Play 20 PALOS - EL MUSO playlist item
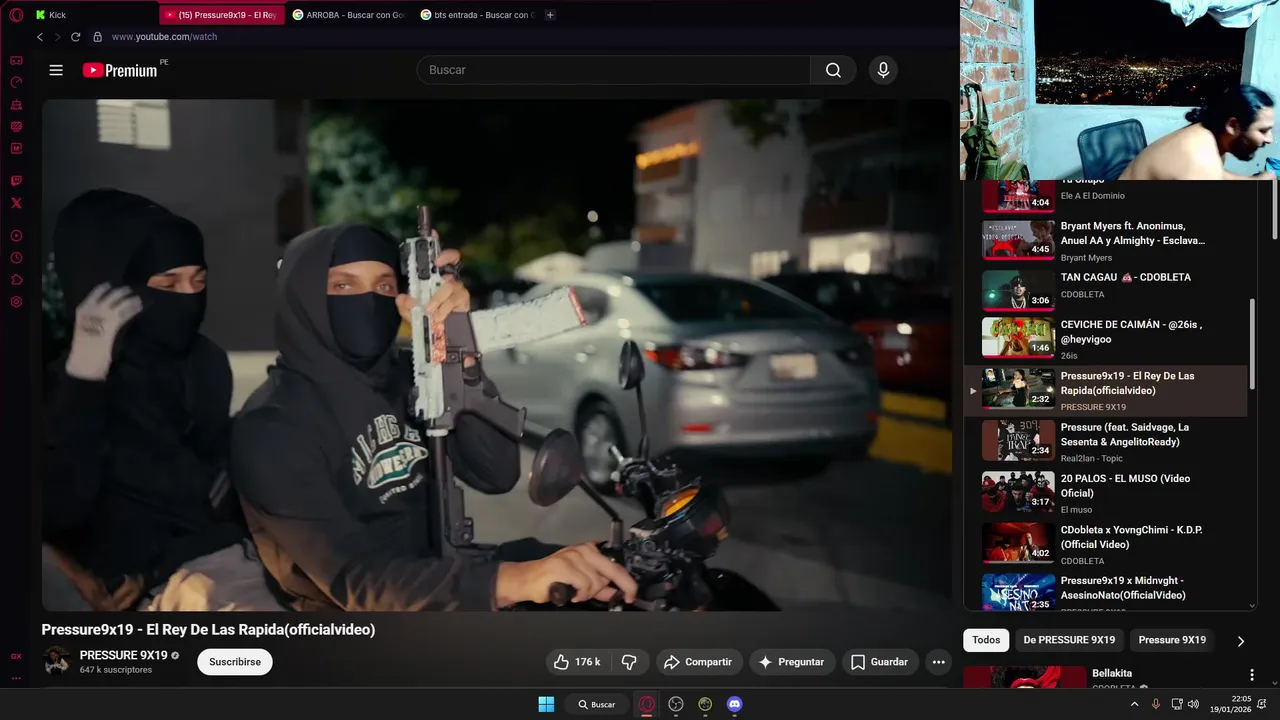The width and height of the screenshot is (1280, 720). click(x=1106, y=492)
